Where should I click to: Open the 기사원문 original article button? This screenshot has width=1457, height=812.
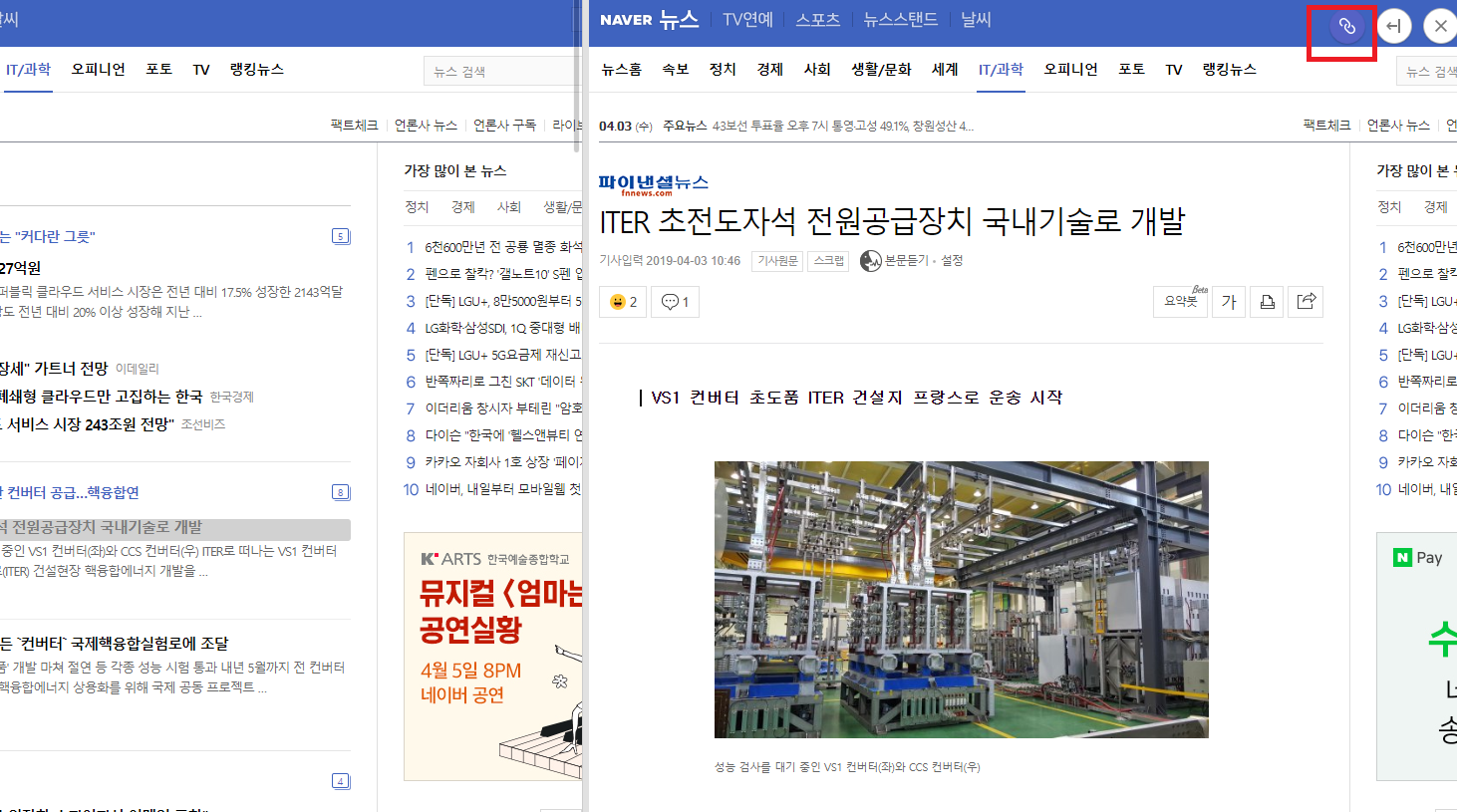pos(777,261)
